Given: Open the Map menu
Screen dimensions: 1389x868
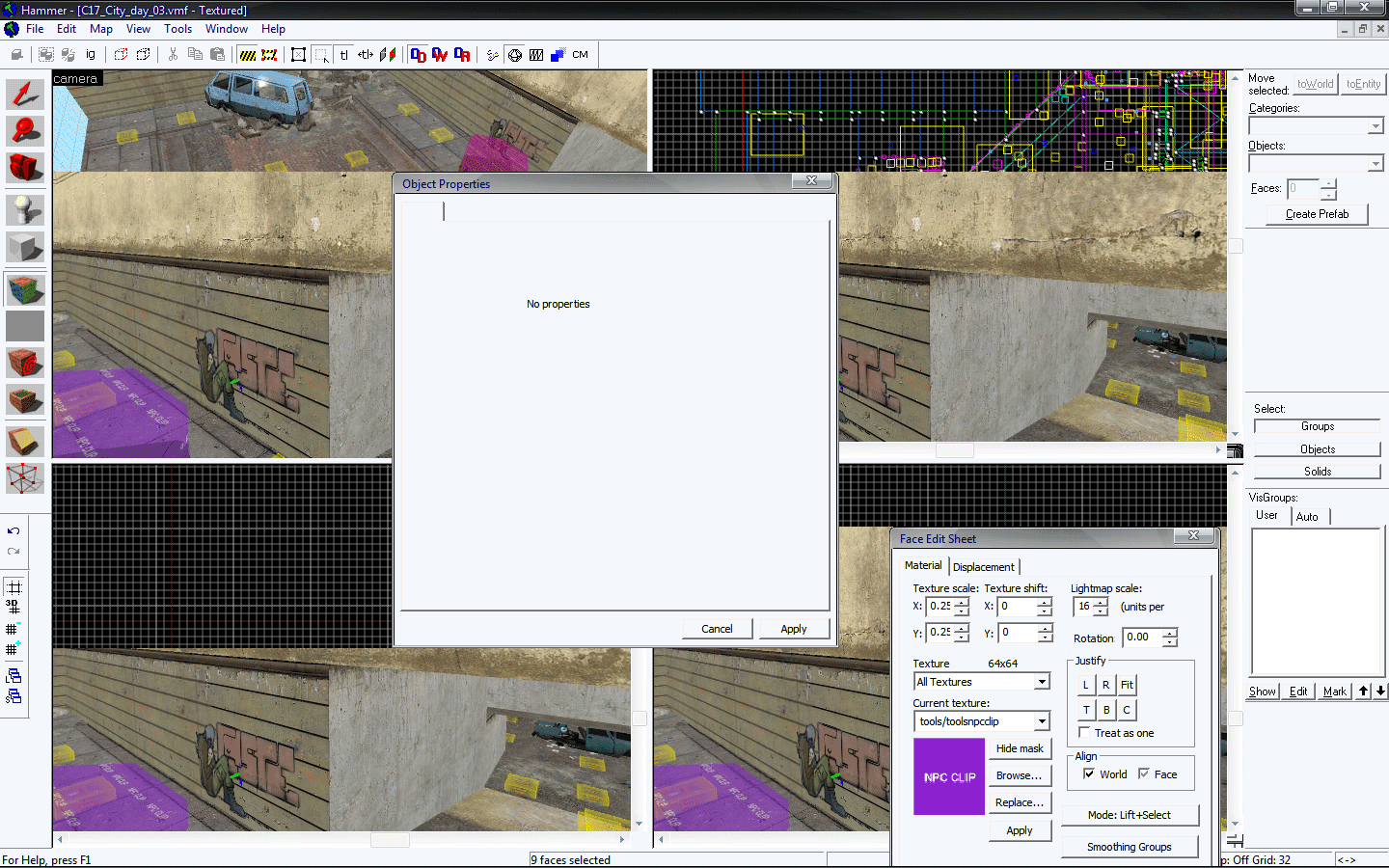Looking at the screenshot, I should coord(101,29).
